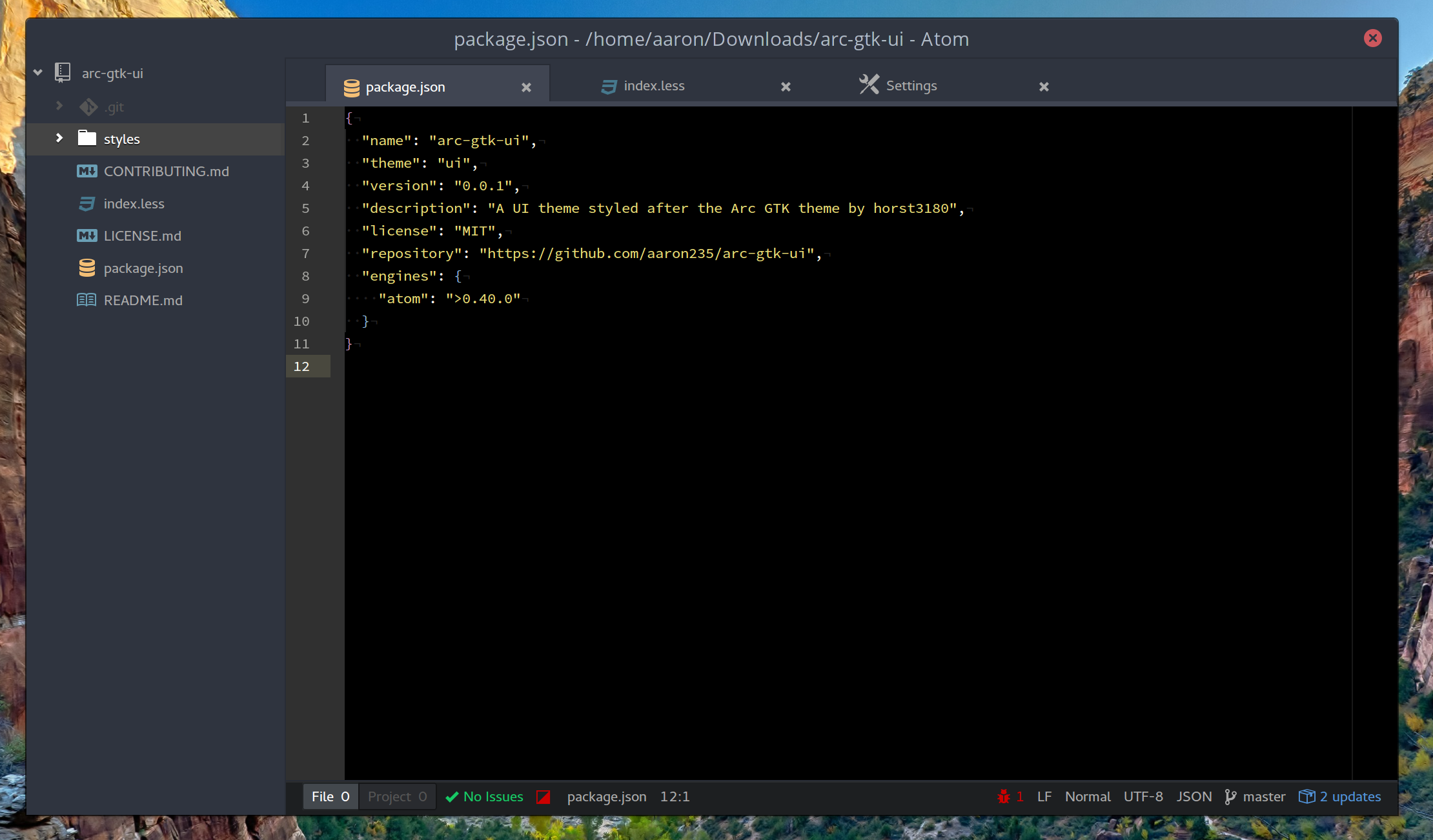The height and width of the screenshot is (840, 1433).
Task: Click the "version" key on line 4
Action: point(399,186)
